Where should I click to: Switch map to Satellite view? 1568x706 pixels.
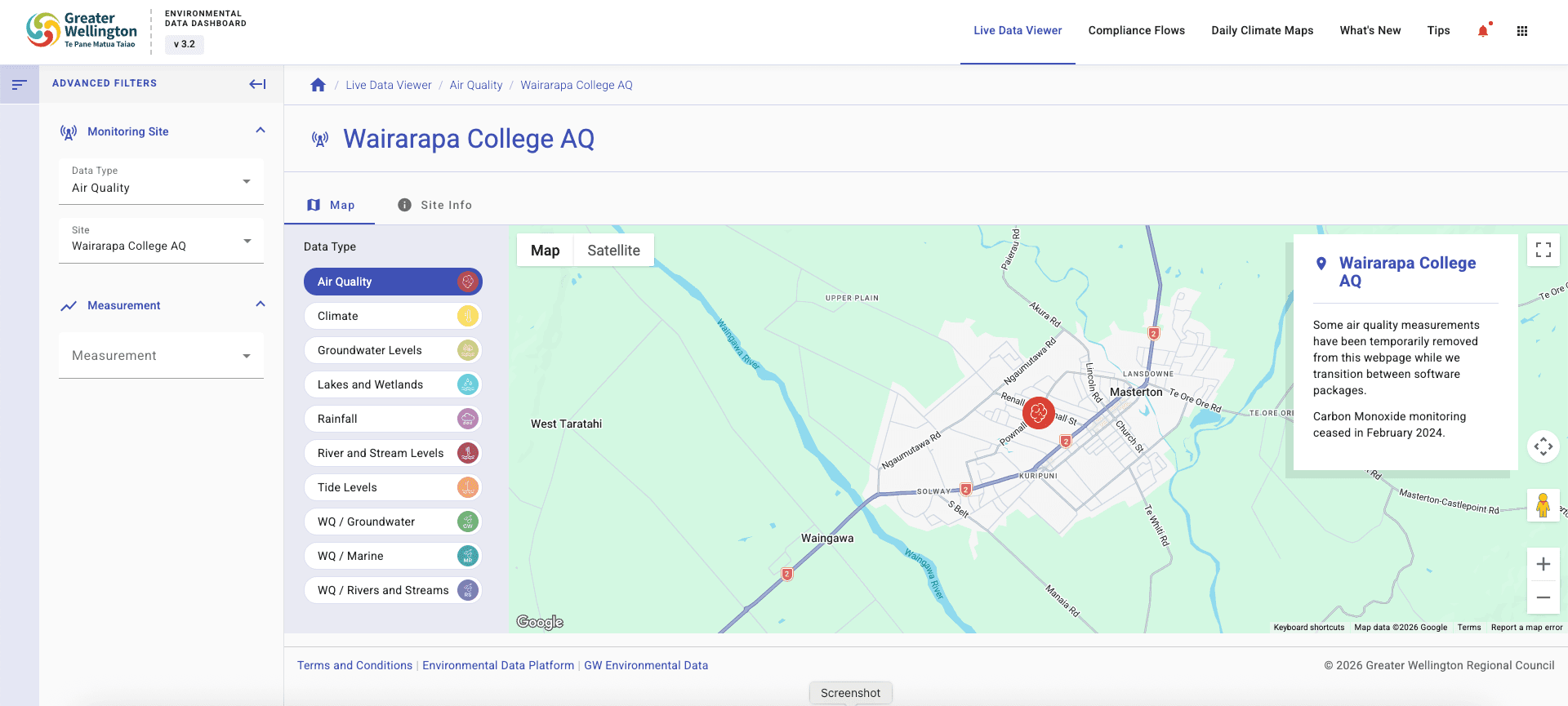pyautogui.click(x=613, y=251)
